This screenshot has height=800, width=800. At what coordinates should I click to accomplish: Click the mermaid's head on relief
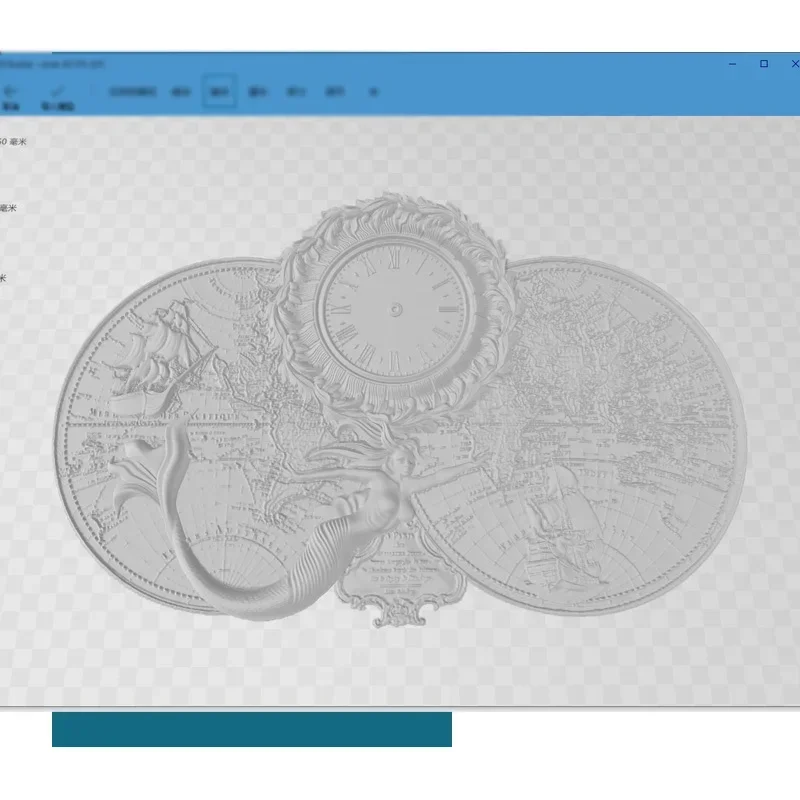point(402,460)
